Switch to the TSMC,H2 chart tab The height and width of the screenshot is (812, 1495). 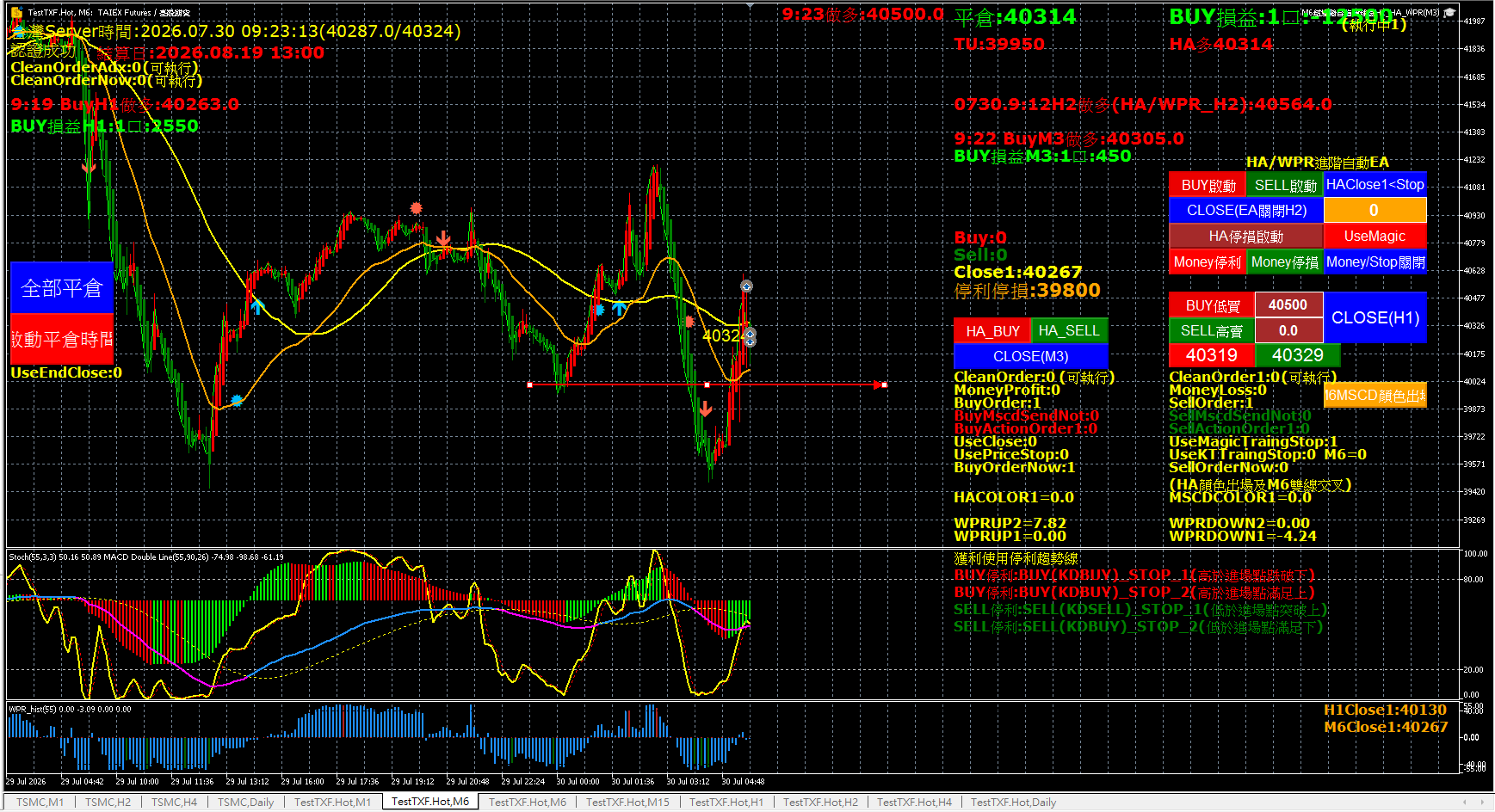click(108, 802)
